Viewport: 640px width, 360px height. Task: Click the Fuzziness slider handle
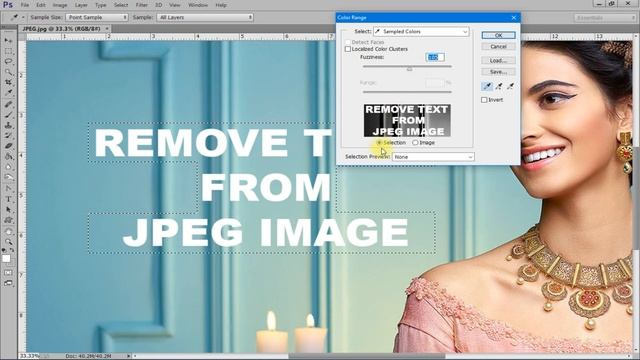(x=409, y=69)
